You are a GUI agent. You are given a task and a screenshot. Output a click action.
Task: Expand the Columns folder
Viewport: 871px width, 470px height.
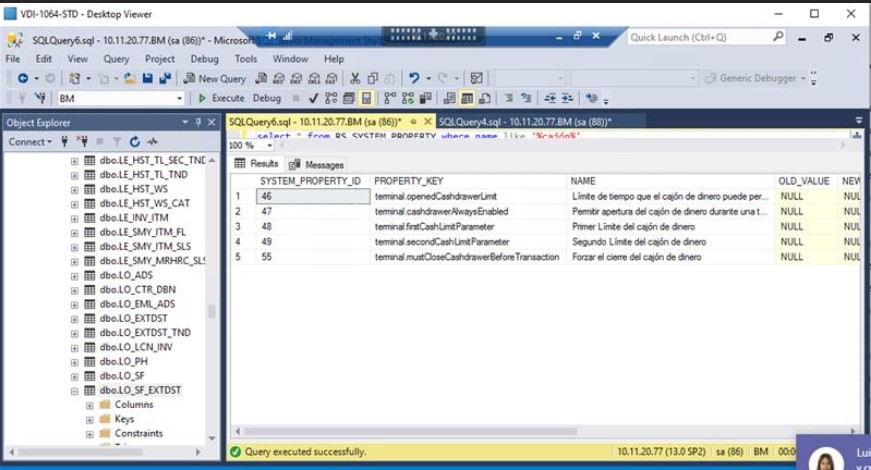(89, 405)
